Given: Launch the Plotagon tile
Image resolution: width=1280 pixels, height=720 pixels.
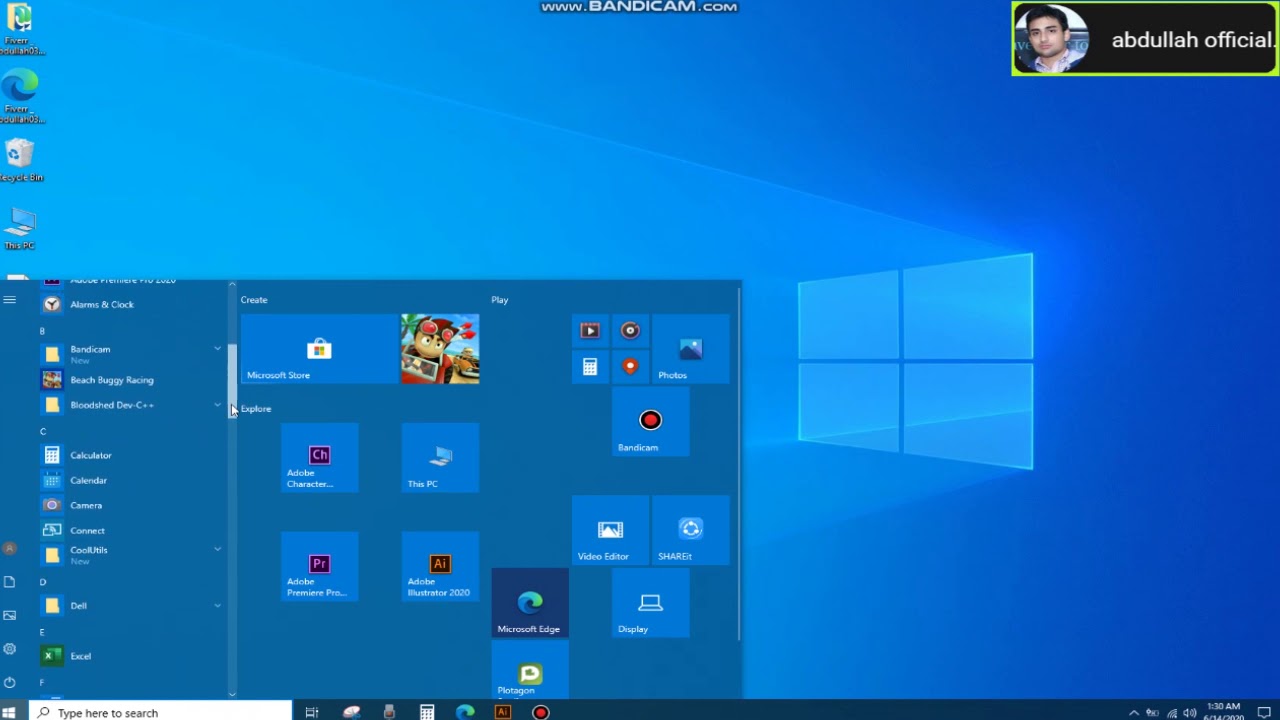Looking at the screenshot, I should [530, 670].
